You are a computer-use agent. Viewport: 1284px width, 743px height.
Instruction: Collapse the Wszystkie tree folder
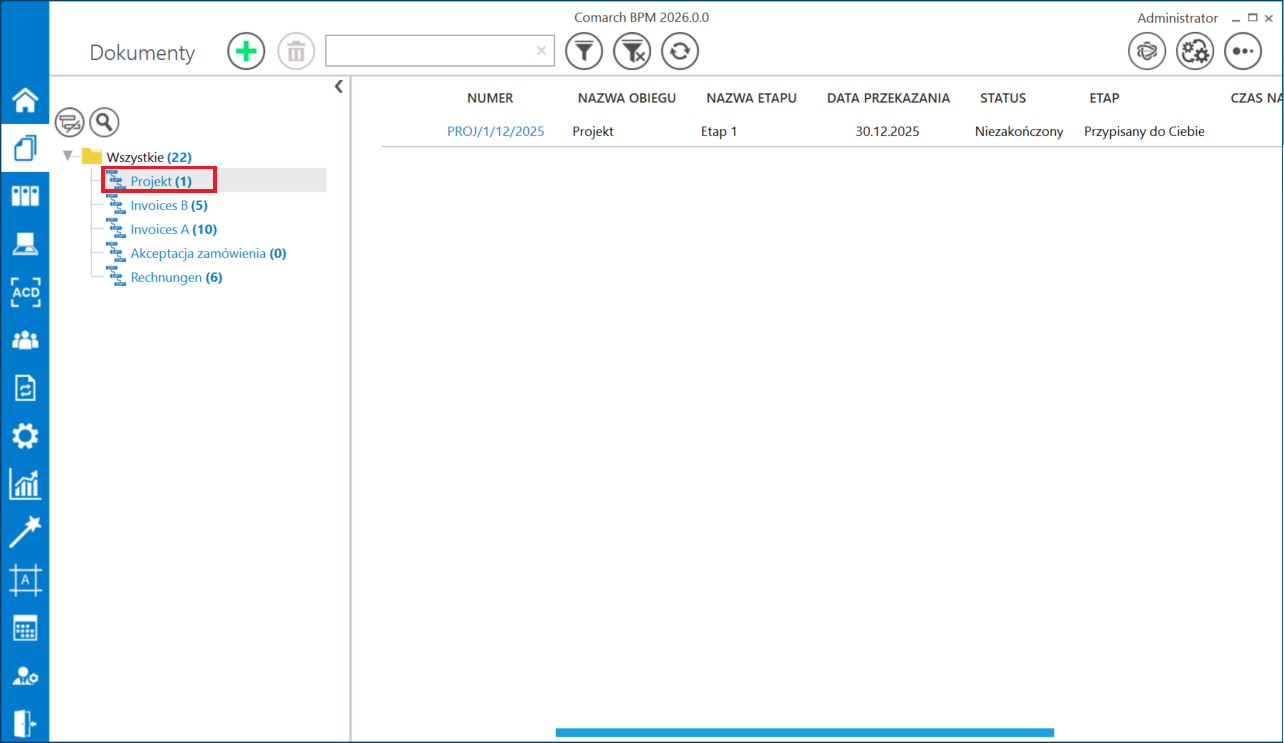pyautogui.click(x=68, y=156)
